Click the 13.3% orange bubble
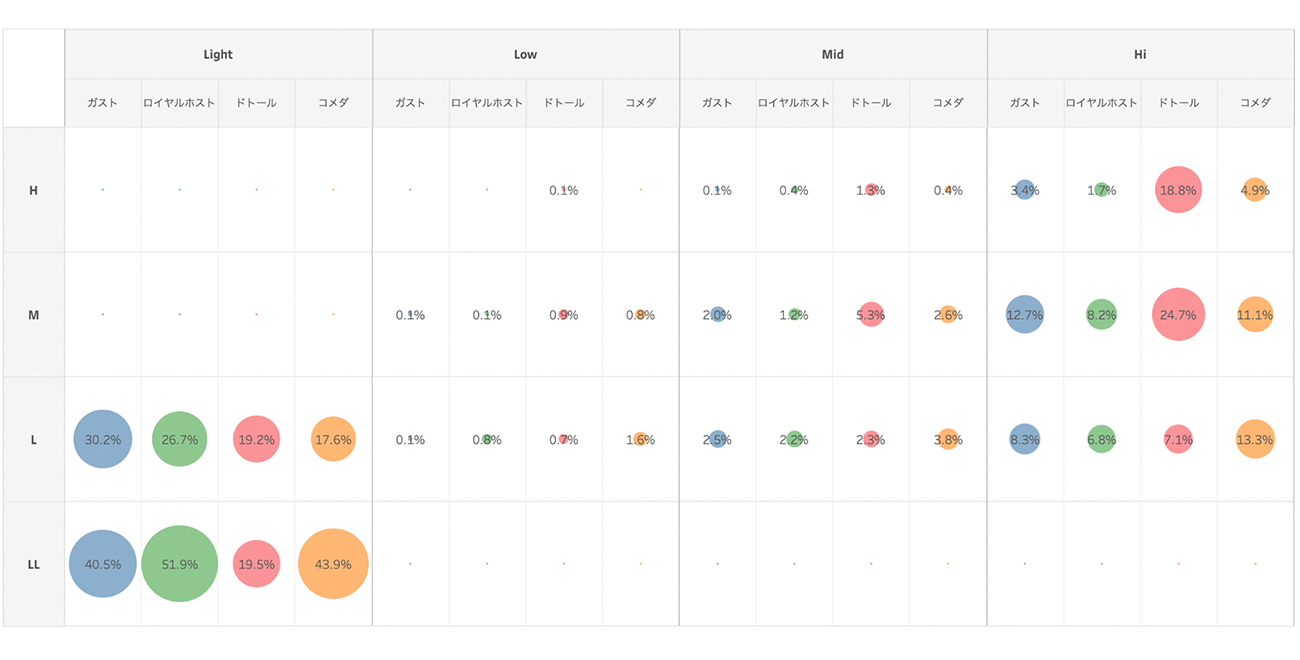The height and width of the screenshot is (660, 1300). click(x=1255, y=439)
